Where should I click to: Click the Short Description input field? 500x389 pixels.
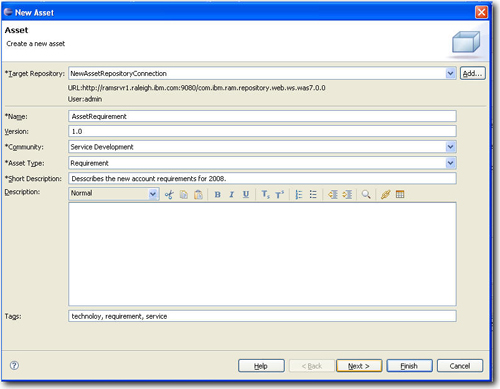pyautogui.click(x=262, y=179)
